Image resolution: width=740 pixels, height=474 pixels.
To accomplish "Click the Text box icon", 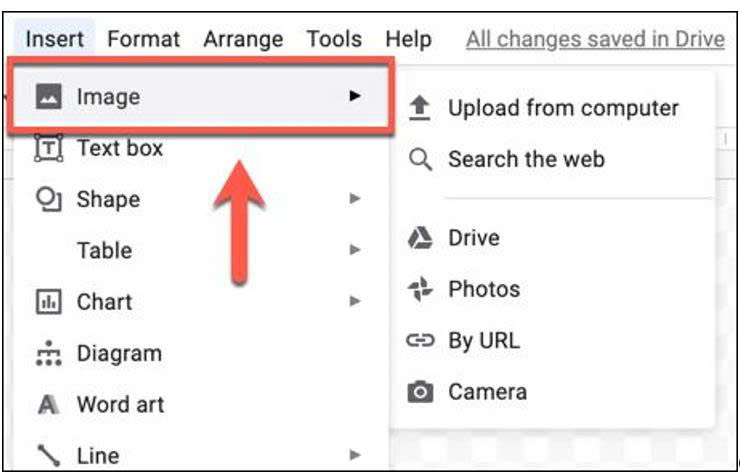I will click(x=48, y=148).
